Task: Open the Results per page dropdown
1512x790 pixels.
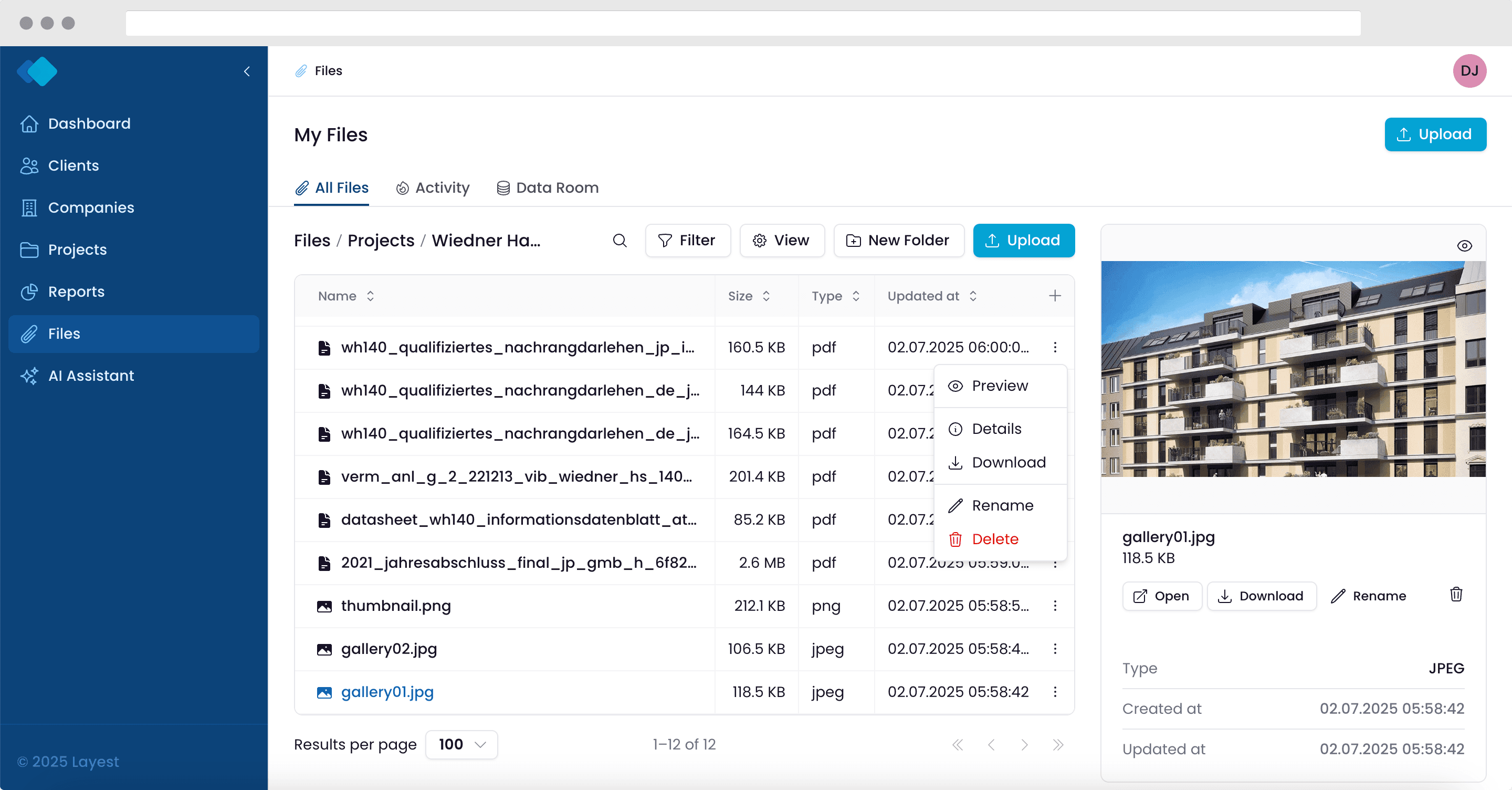Action: [x=461, y=744]
